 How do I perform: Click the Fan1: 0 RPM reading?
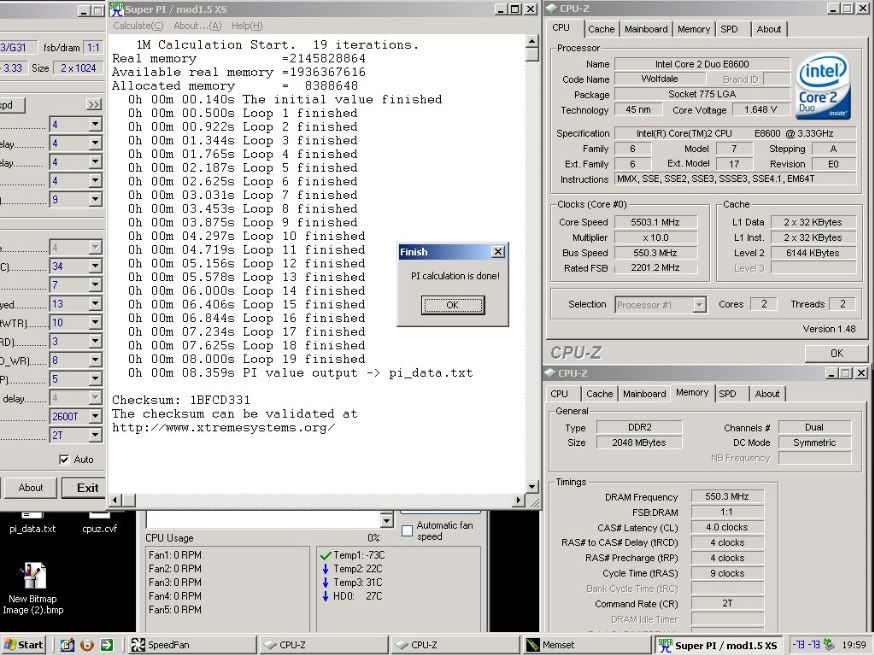click(x=175, y=555)
